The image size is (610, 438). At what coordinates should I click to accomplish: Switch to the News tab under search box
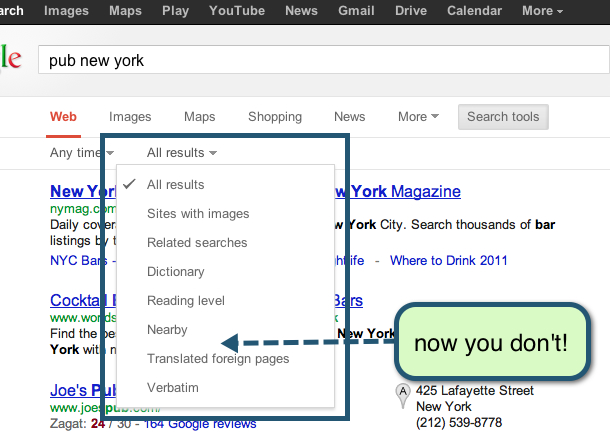point(349,117)
